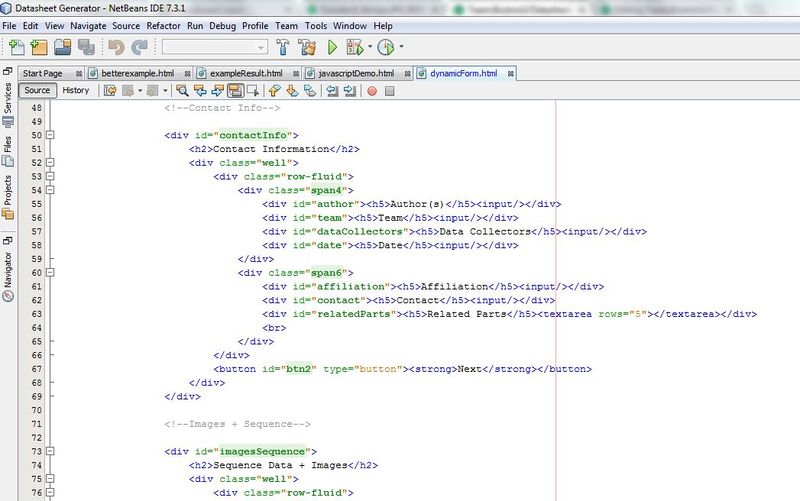Open the Services side panel
This screenshot has width=800, height=501.
point(8,96)
